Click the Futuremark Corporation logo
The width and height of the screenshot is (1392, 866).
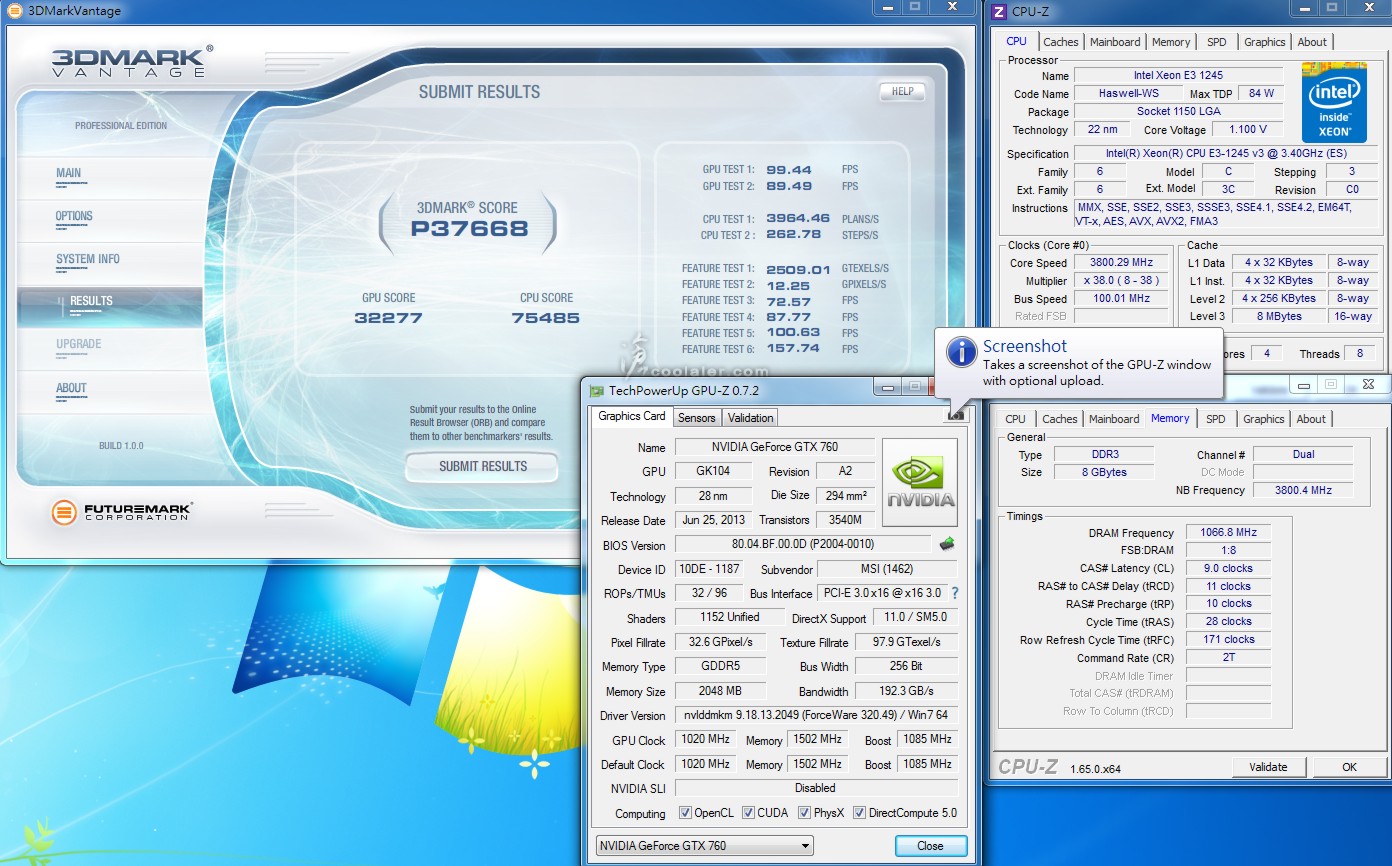tap(121, 512)
